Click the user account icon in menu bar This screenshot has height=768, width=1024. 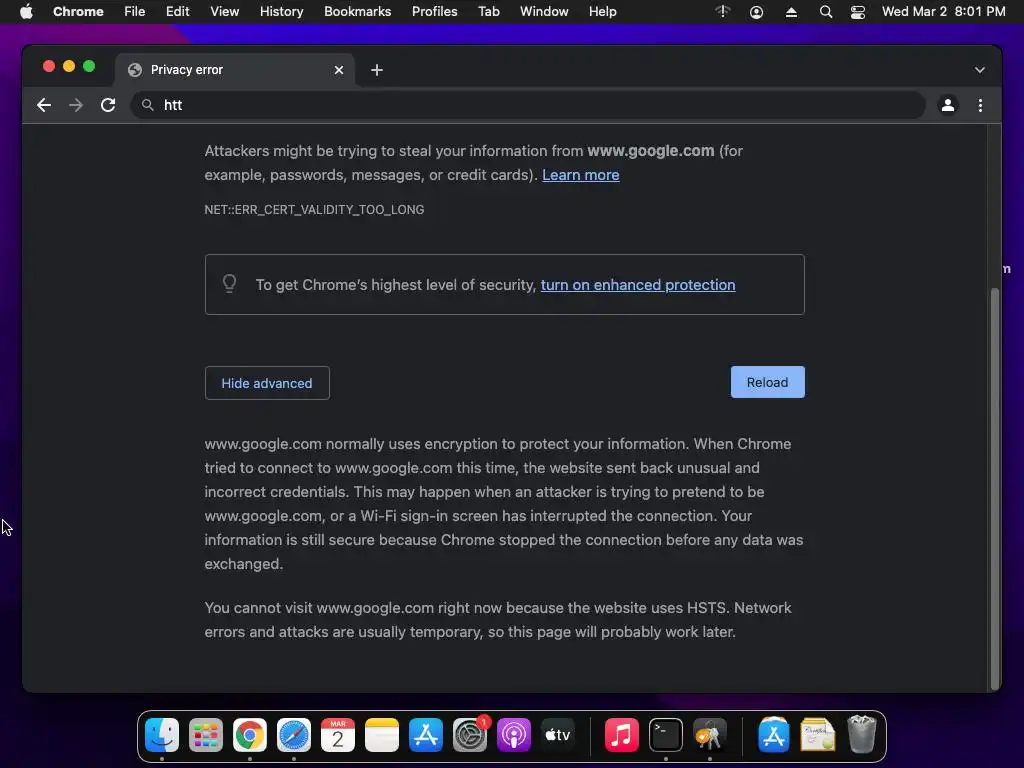coord(756,12)
